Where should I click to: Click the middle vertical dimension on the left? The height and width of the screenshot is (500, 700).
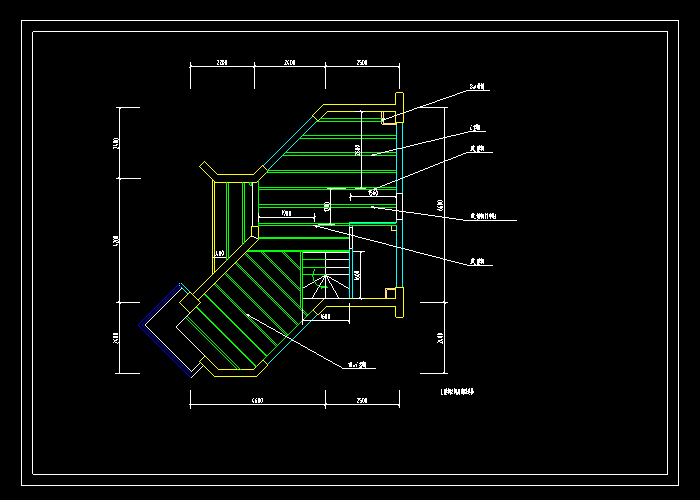[x=116, y=241]
